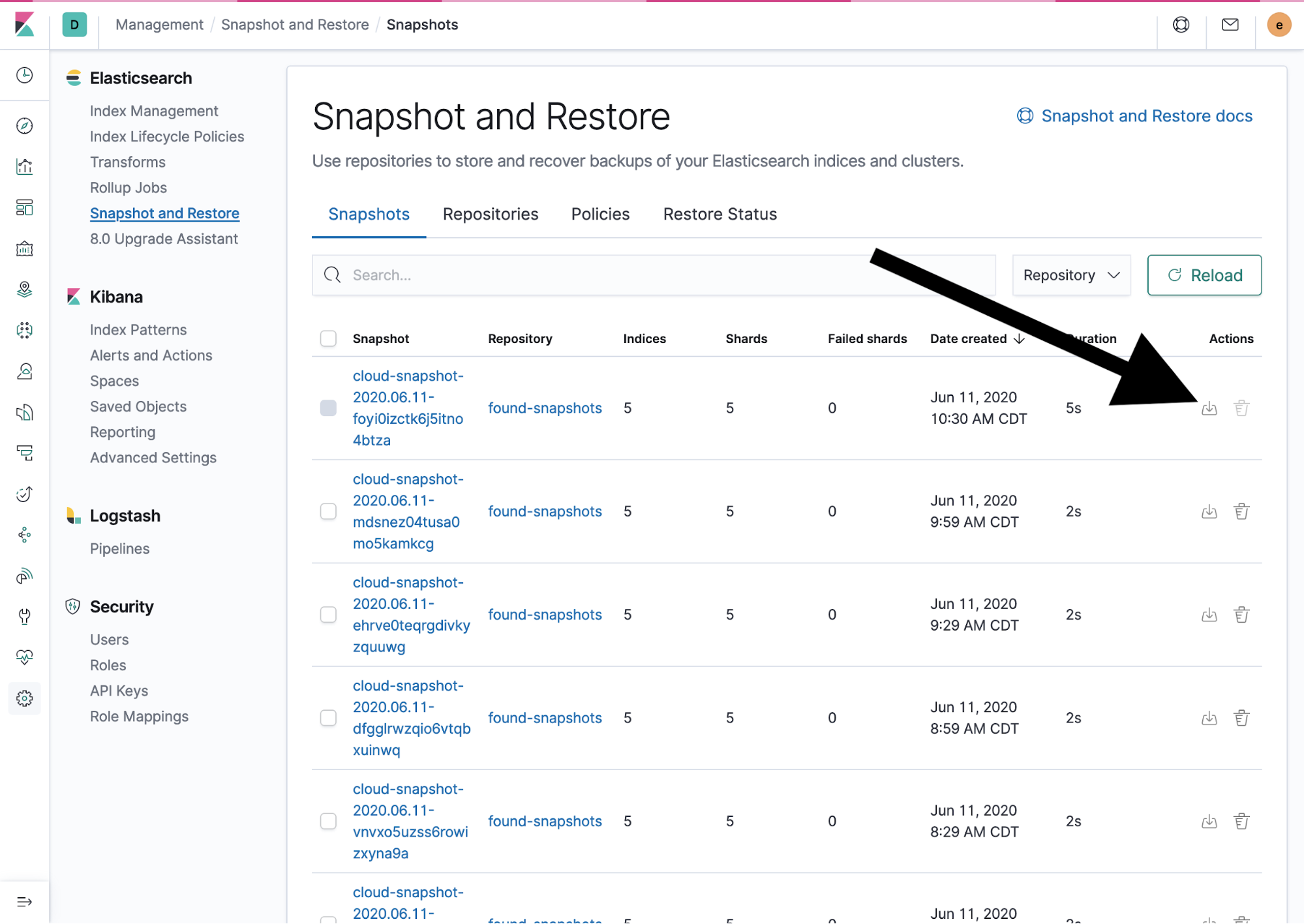Click the Reload button
This screenshot has width=1304, height=924.
[x=1204, y=275]
